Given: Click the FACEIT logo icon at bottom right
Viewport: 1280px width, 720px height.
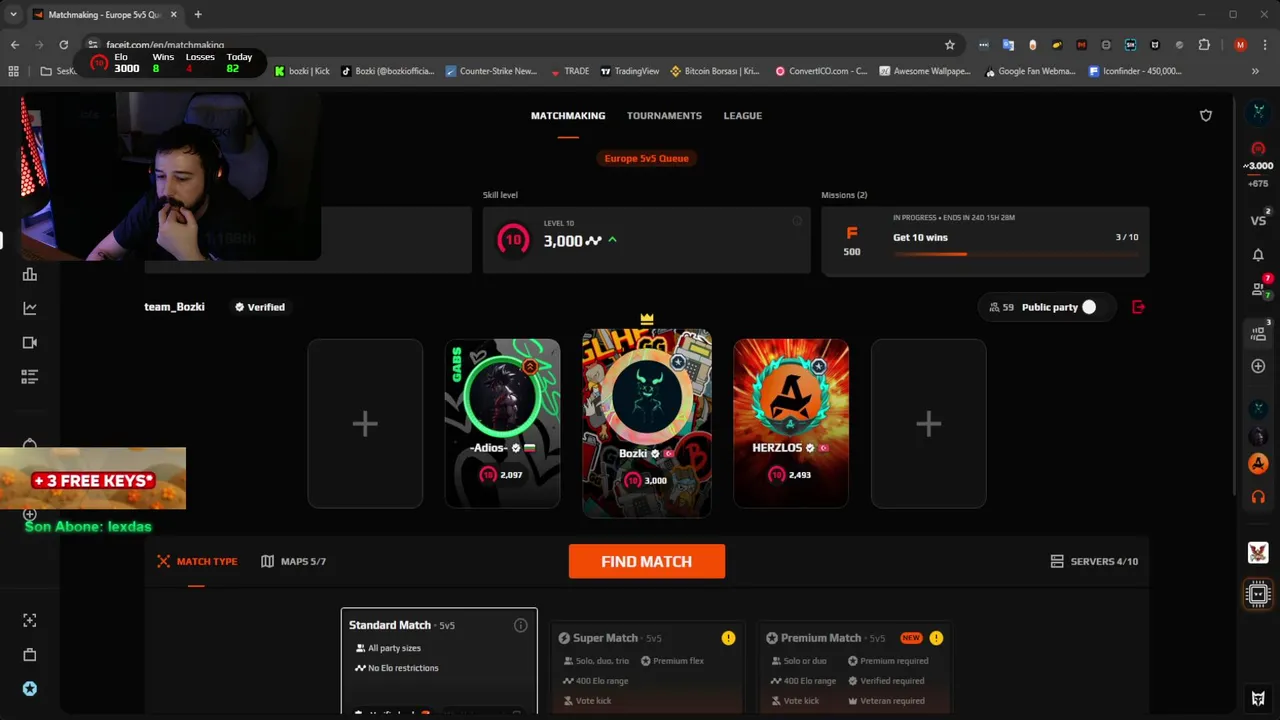Looking at the screenshot, I should click(x=1258, y=698).
